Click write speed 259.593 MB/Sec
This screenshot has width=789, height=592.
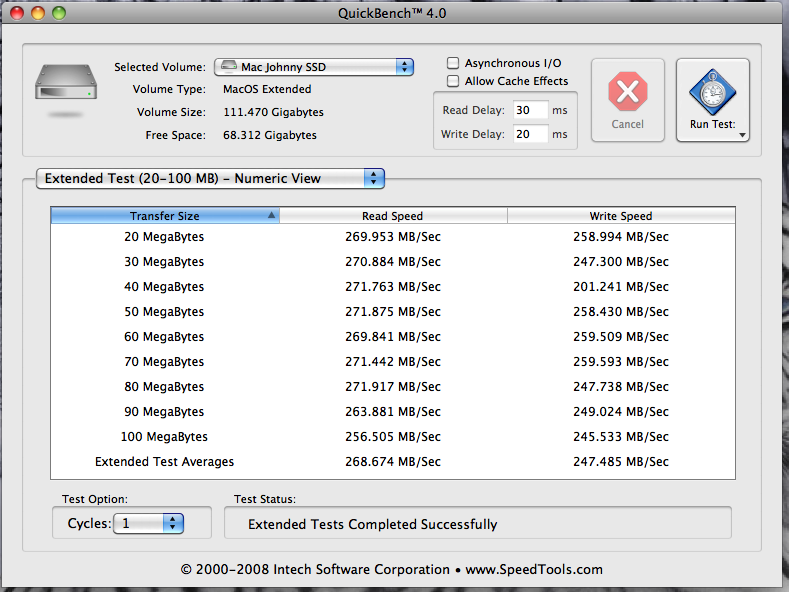click(621, 362)
